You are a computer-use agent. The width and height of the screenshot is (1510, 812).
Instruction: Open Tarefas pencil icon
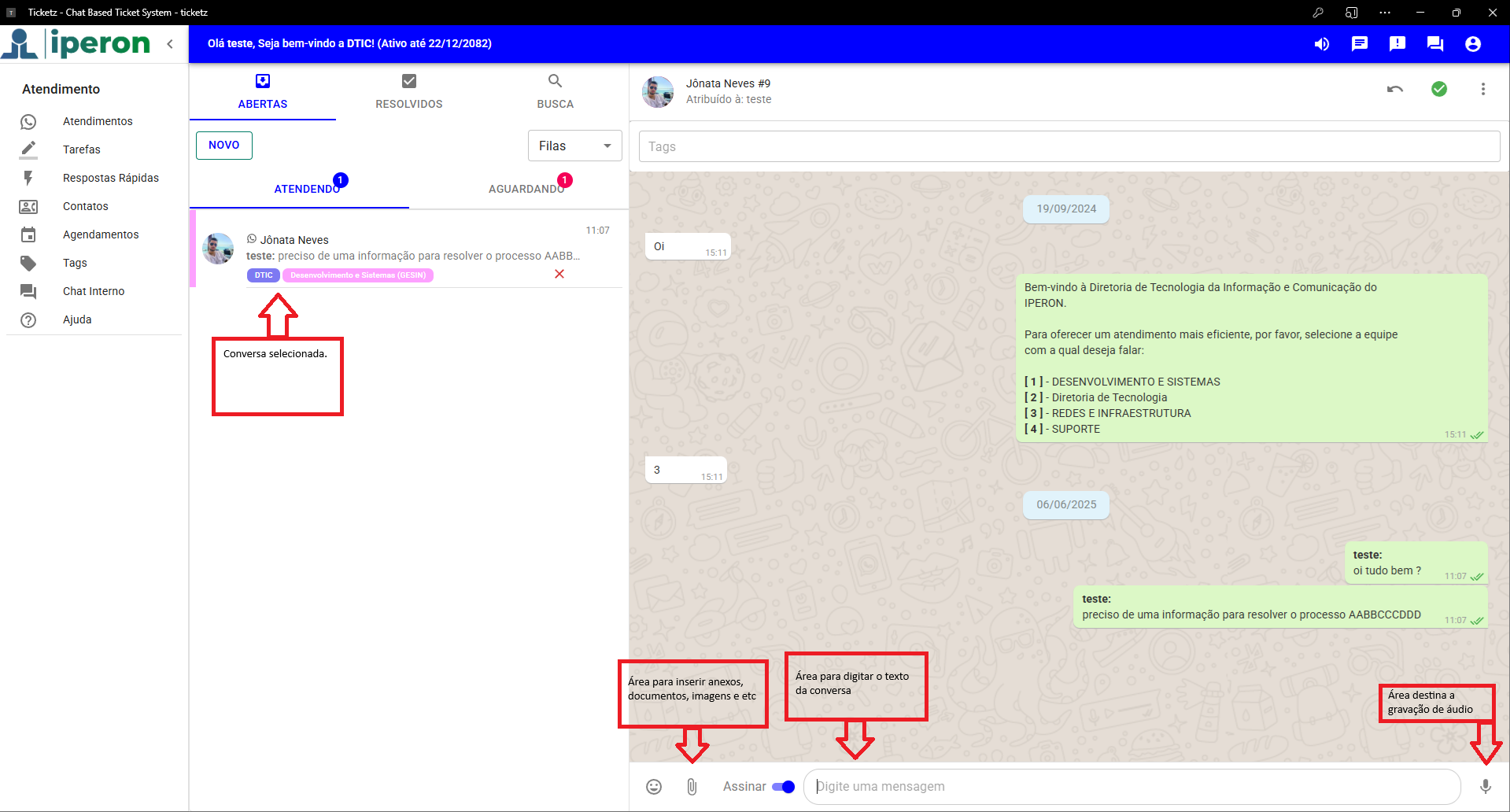tap(28, 149)
